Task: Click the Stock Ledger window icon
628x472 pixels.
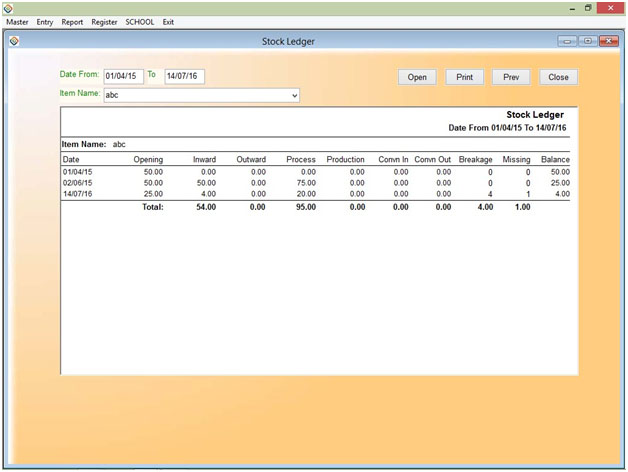Action: click(15, 41)
